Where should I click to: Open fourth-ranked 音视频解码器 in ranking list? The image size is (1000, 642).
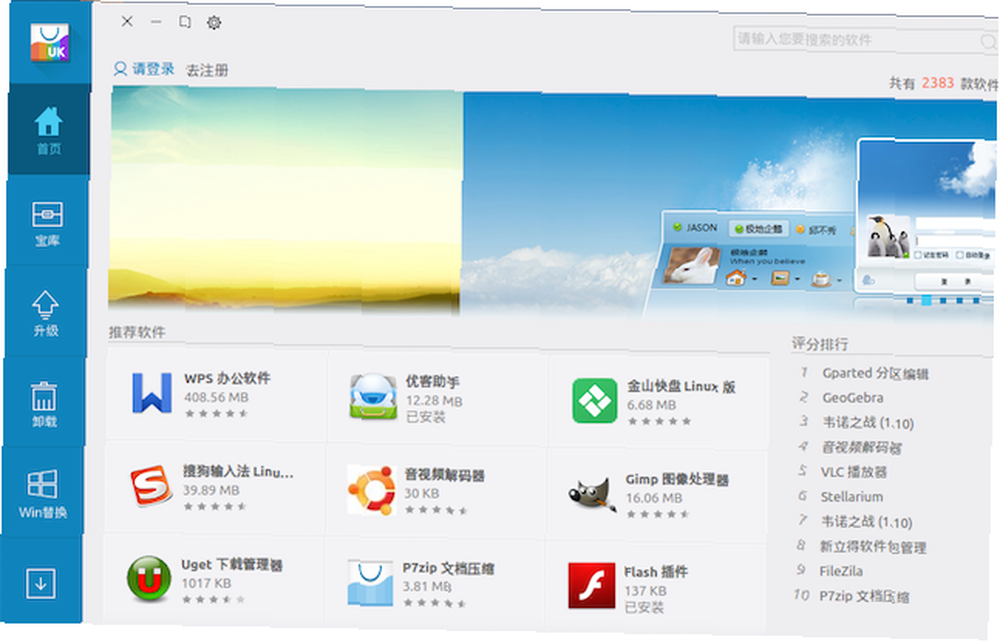click(x=862, y=448)
